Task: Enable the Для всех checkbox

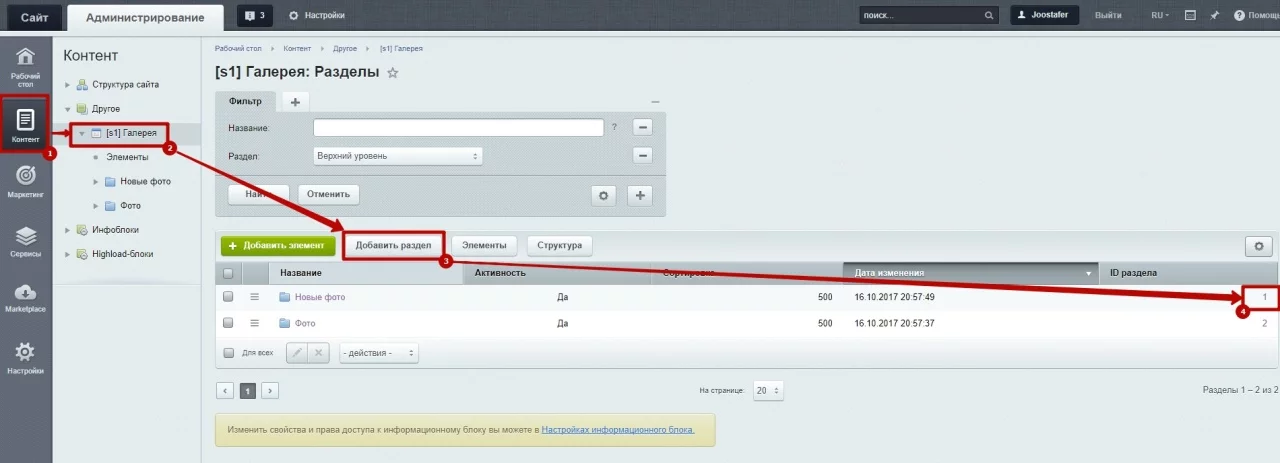Action: 228,353
